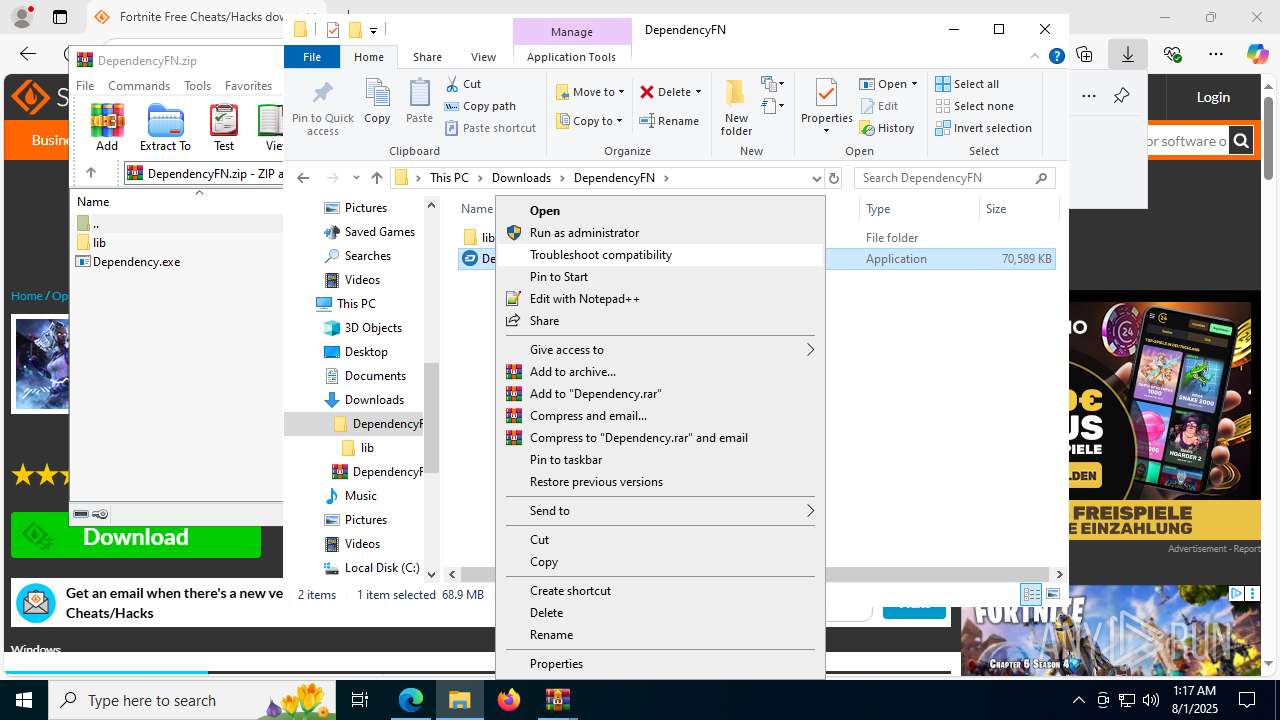Choose Edit with Notepad++

(x=660, y=299)
